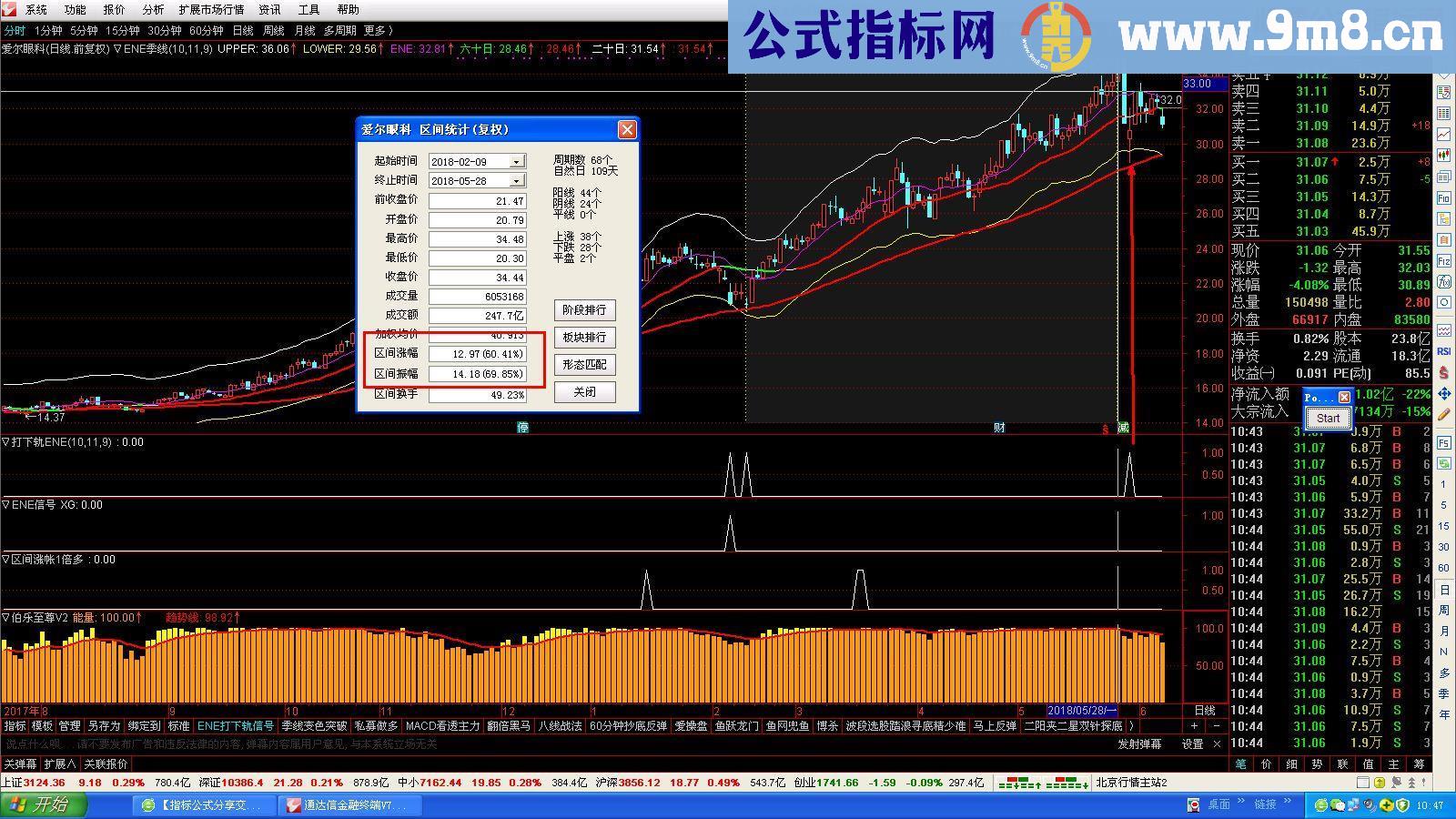Expand the 区间涨帐1倍多 sub-chart menu
This screenshot has width=1456, height=819.
click(5, 560)
